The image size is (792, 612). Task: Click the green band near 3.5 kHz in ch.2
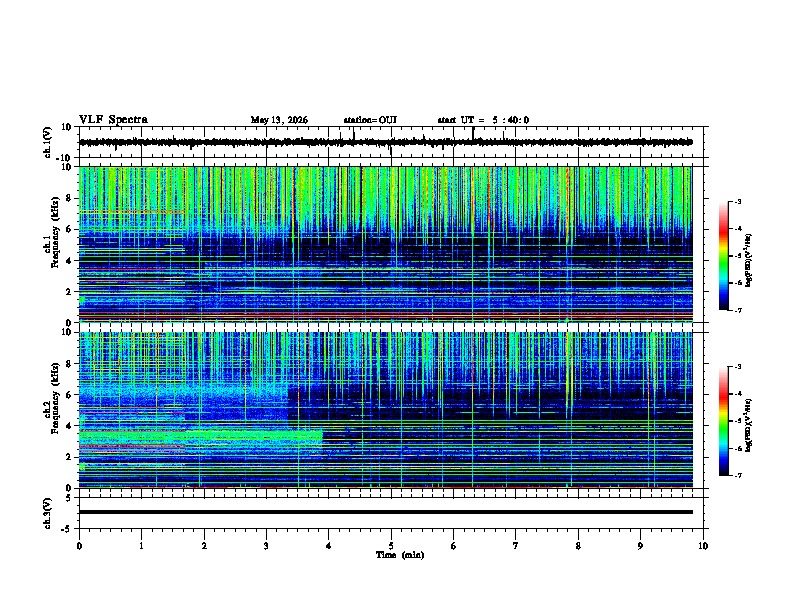pyautogui.click(x=201, y=435)
